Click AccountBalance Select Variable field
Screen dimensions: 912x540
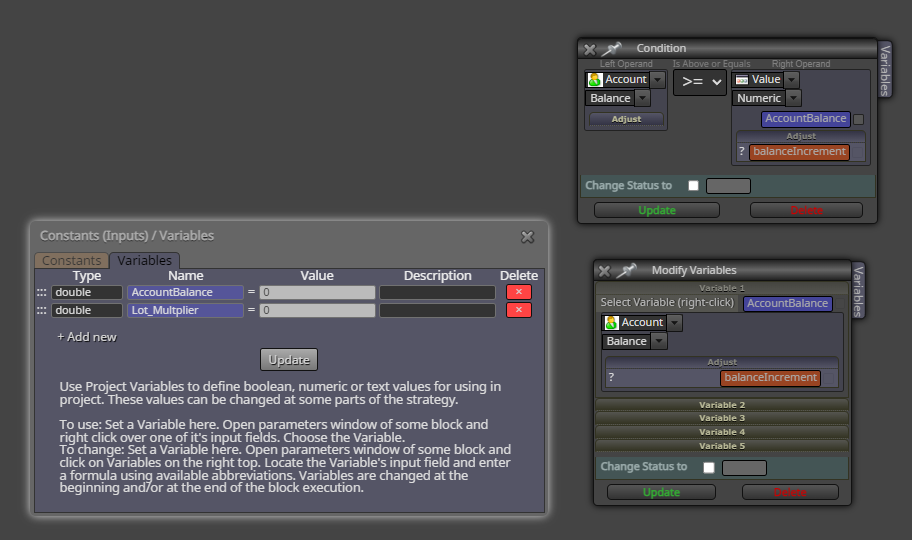pyautogui.click(x=788, y=303)
